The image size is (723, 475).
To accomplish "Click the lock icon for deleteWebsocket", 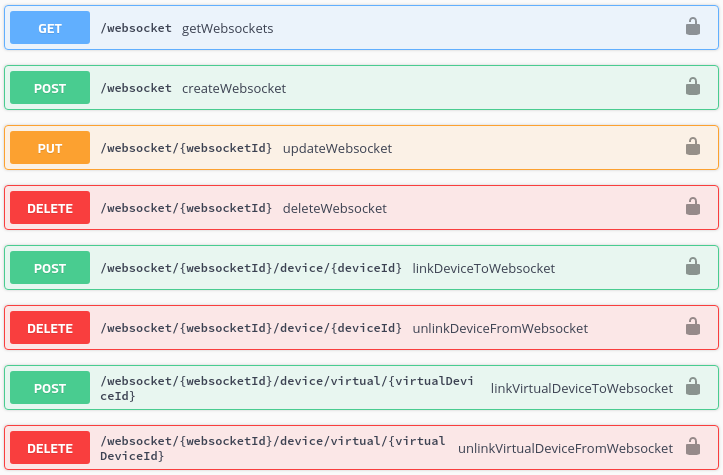I will click(692, 207).
